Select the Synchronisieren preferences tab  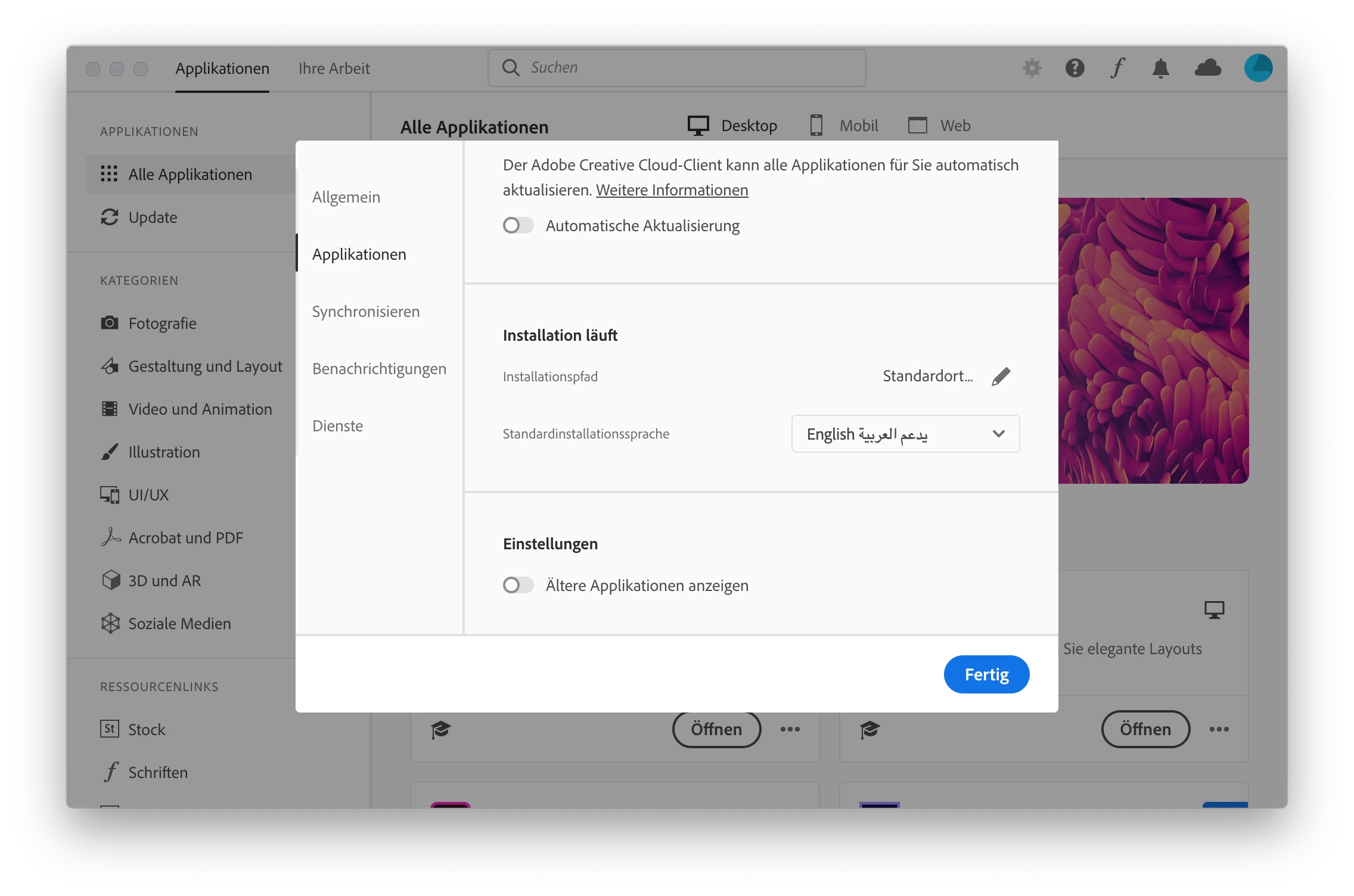coord(366,312)
